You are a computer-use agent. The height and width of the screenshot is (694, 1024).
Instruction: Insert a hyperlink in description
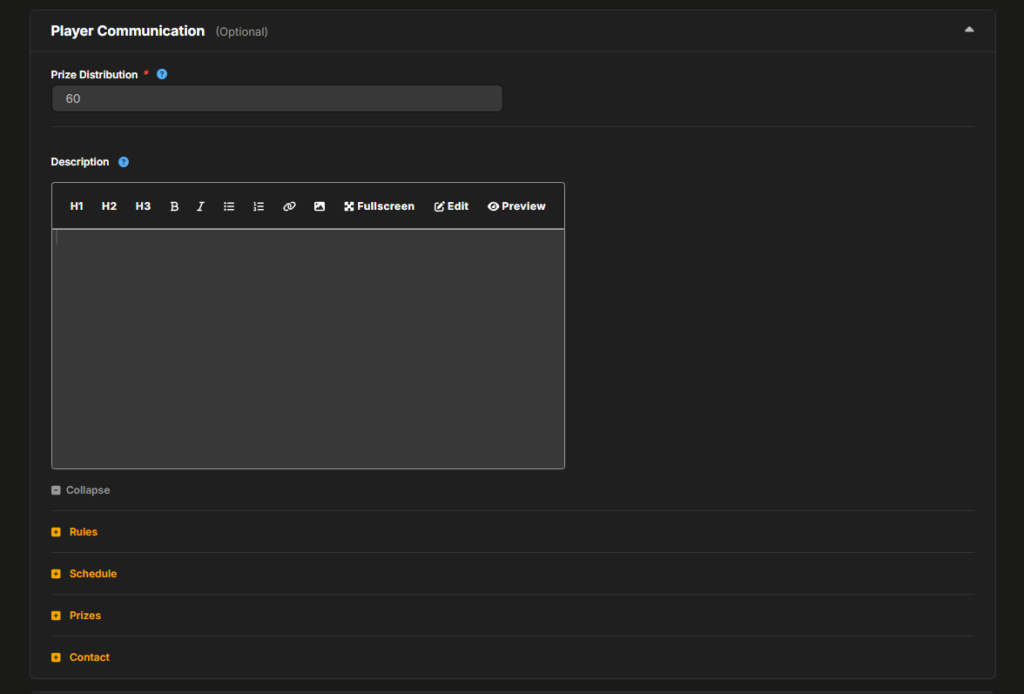tap(289, 206)
